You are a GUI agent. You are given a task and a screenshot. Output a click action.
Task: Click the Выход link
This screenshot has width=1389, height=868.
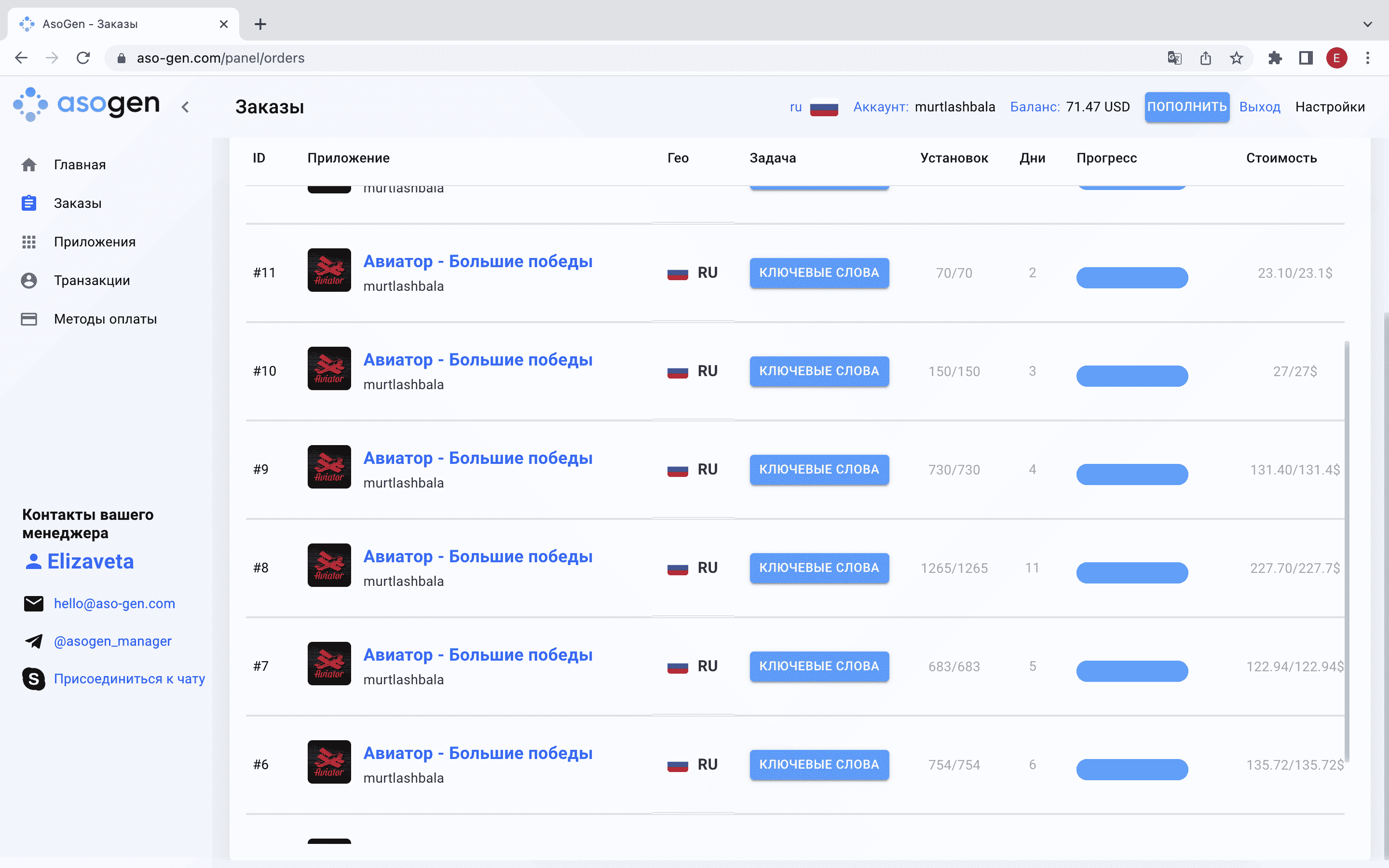coord(1259,107)
